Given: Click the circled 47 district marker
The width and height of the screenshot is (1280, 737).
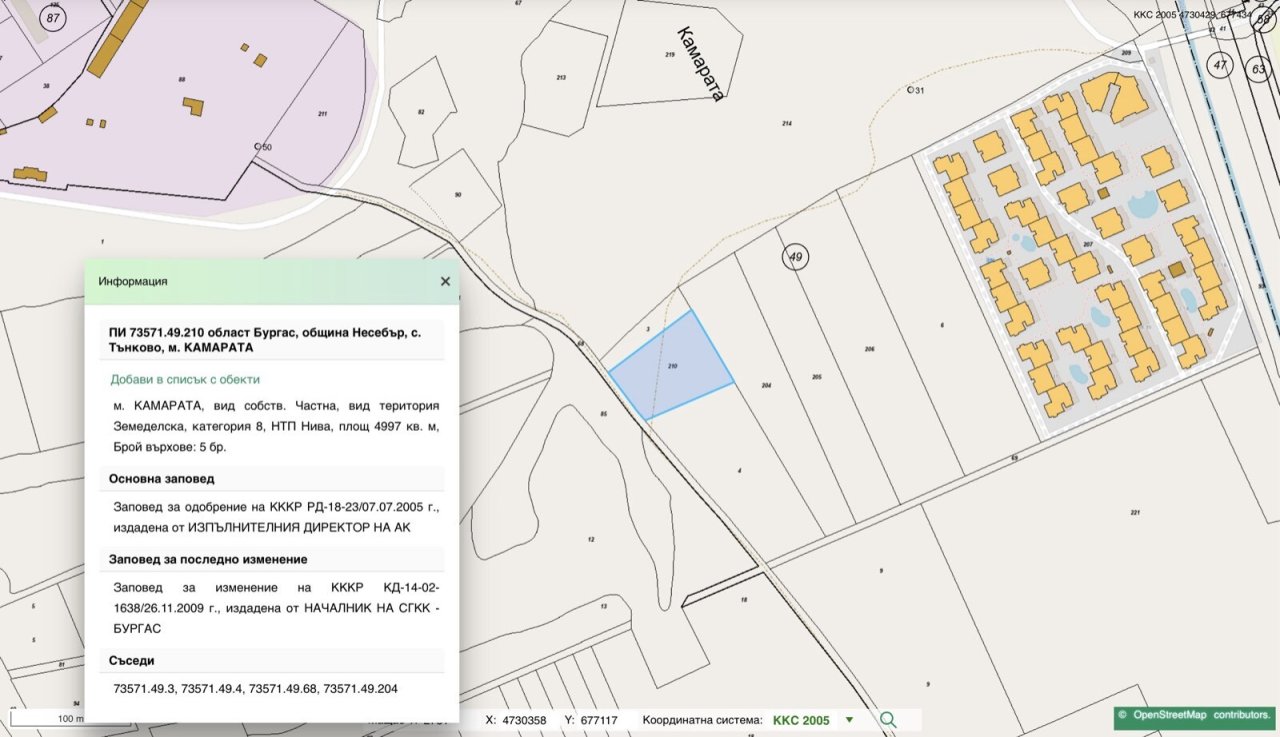Looking at the screenshot, I should [x=1218, y=65].
